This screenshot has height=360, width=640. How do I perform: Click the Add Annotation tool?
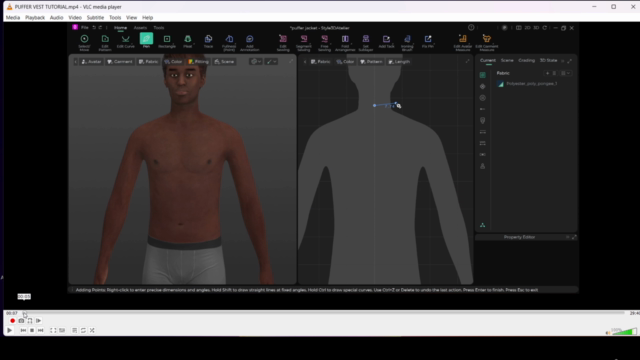click(x=249, y=42)
